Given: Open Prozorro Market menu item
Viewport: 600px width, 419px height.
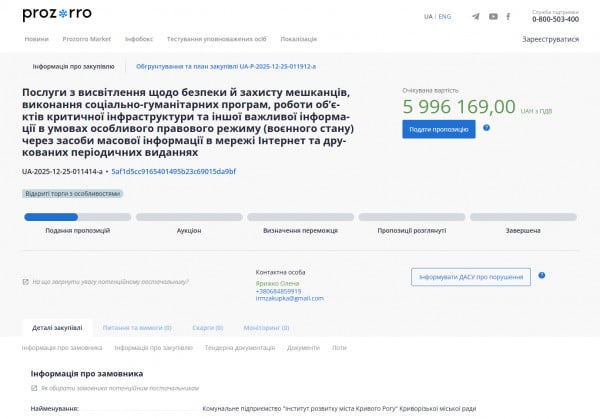Looking at the screenshot, I should tap(86, 39).
